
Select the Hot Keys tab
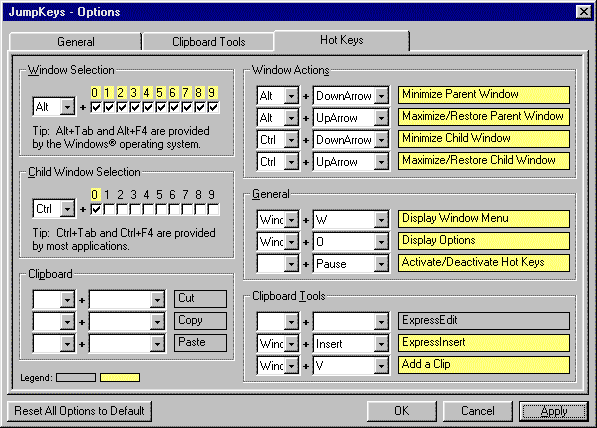[x=342, y=40]
